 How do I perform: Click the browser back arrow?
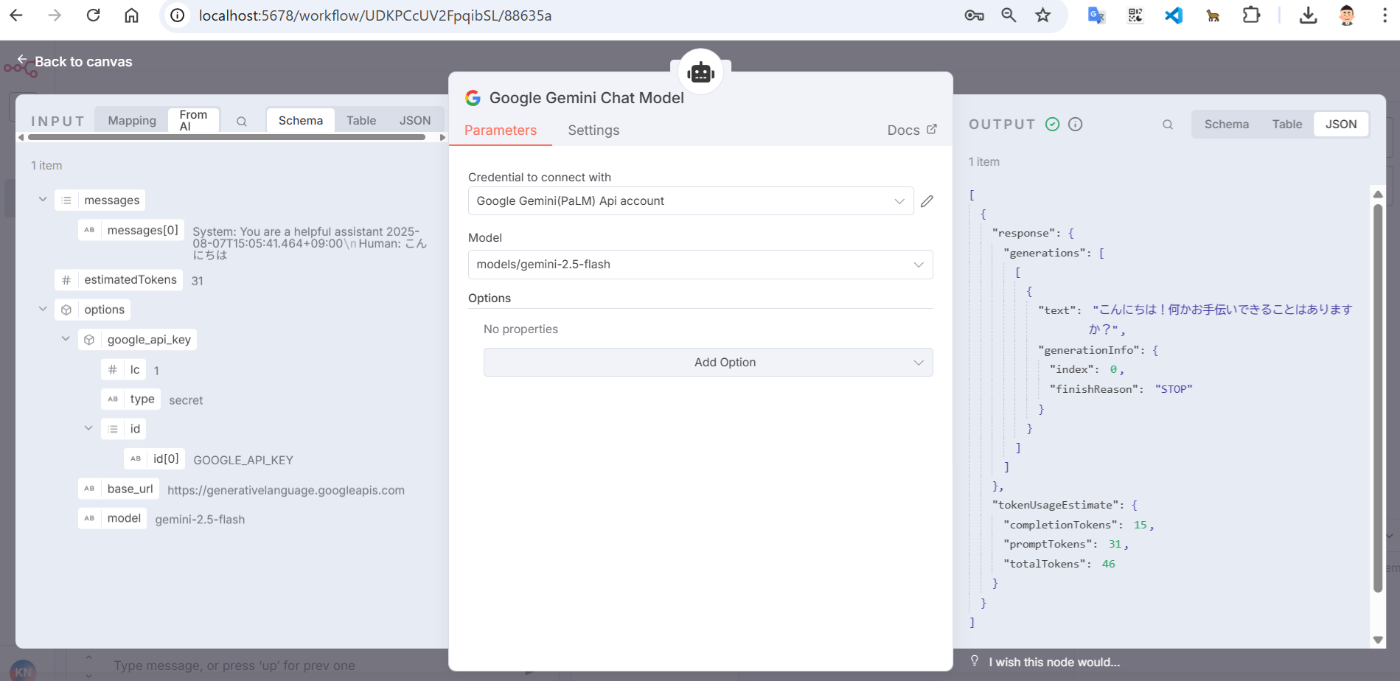coord(16,15)
